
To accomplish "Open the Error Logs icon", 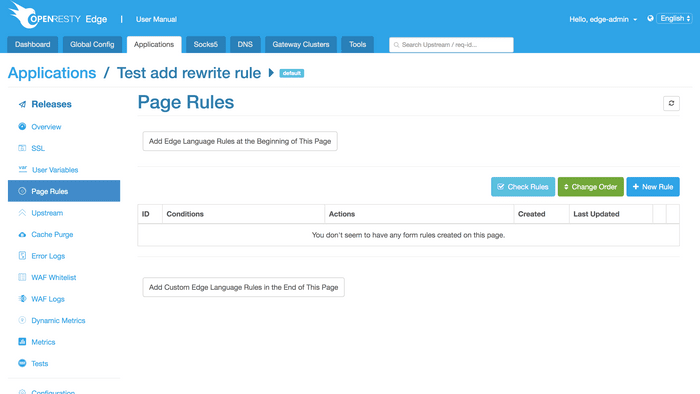I will coord(22,256).
